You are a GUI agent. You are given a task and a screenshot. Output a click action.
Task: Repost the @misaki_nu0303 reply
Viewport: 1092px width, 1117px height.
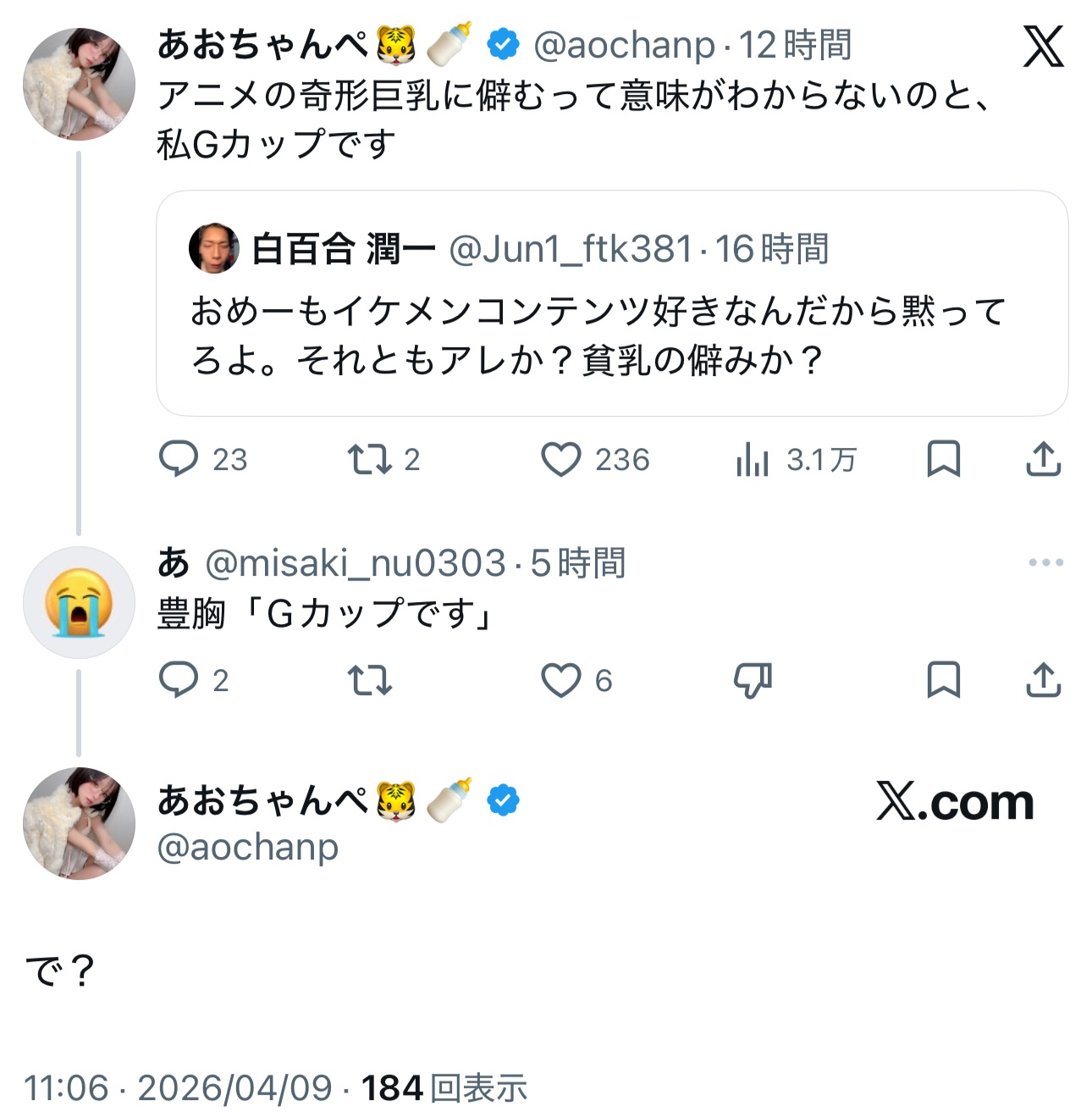point(369,680)
